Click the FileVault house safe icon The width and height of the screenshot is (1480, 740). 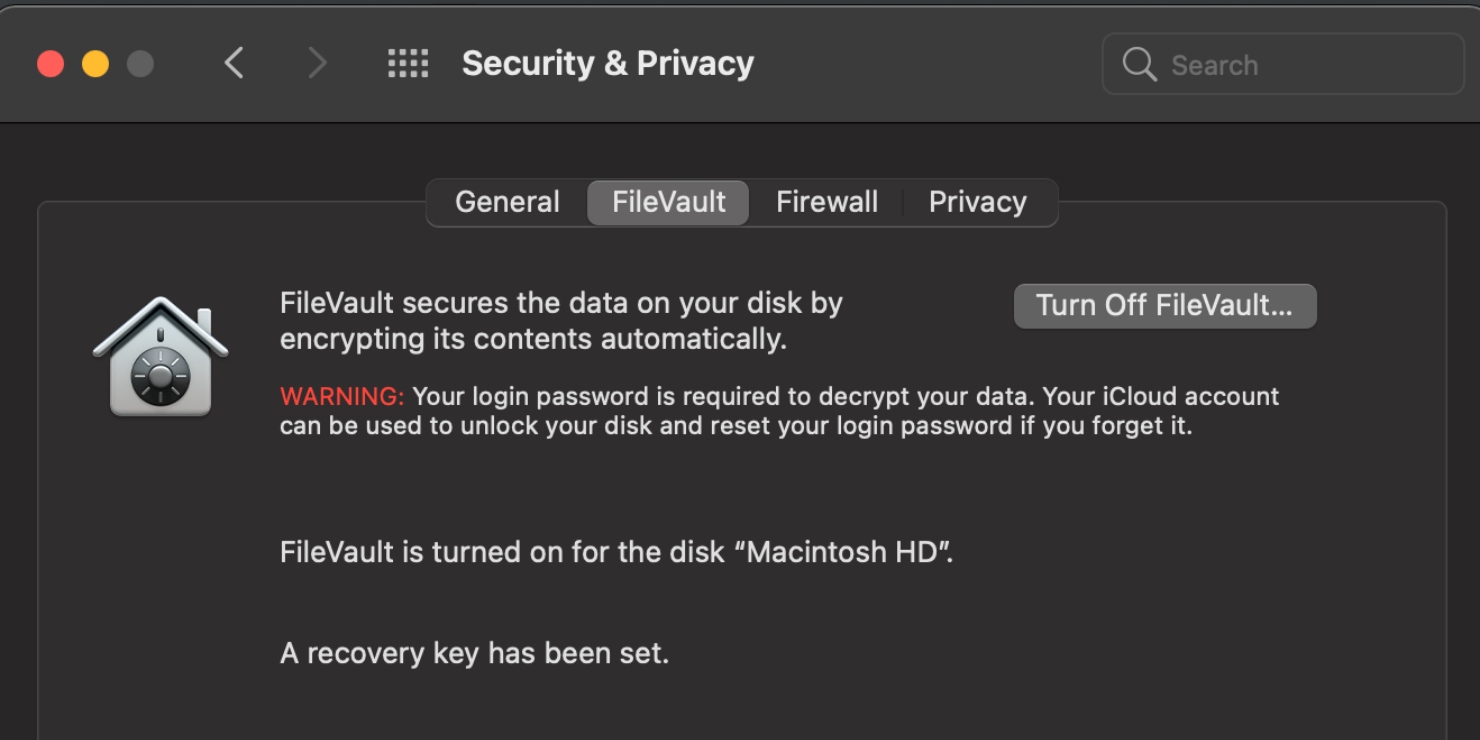click(160, 356)
